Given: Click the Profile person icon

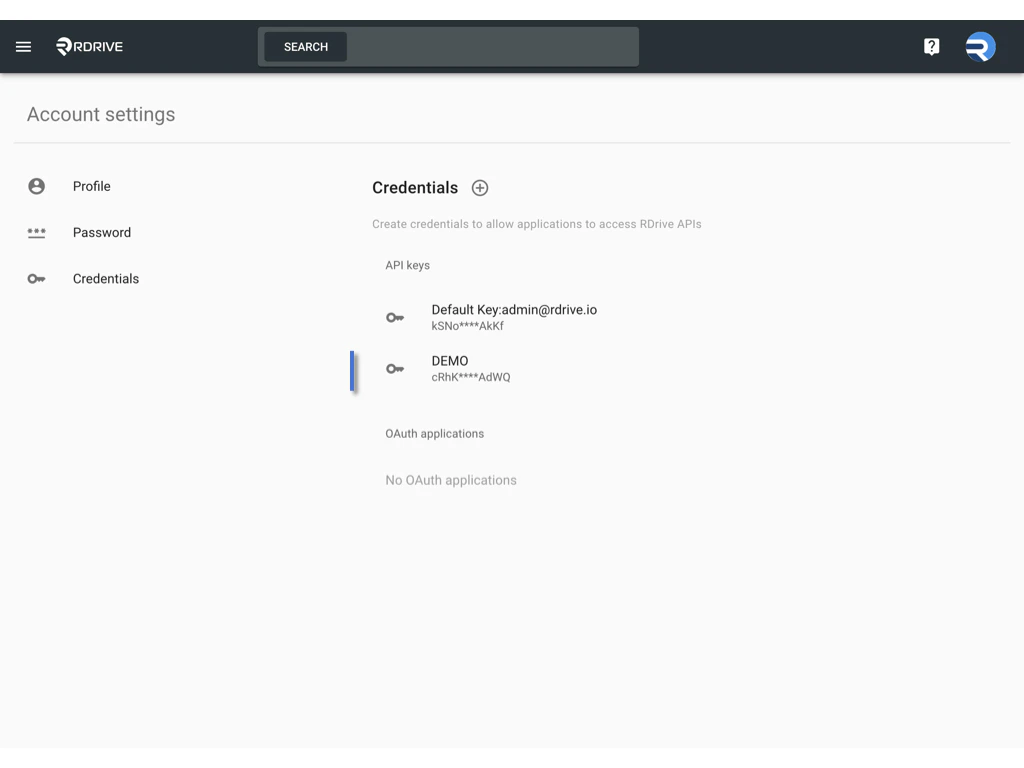Looking at the screenshot, I should [37, 186].
